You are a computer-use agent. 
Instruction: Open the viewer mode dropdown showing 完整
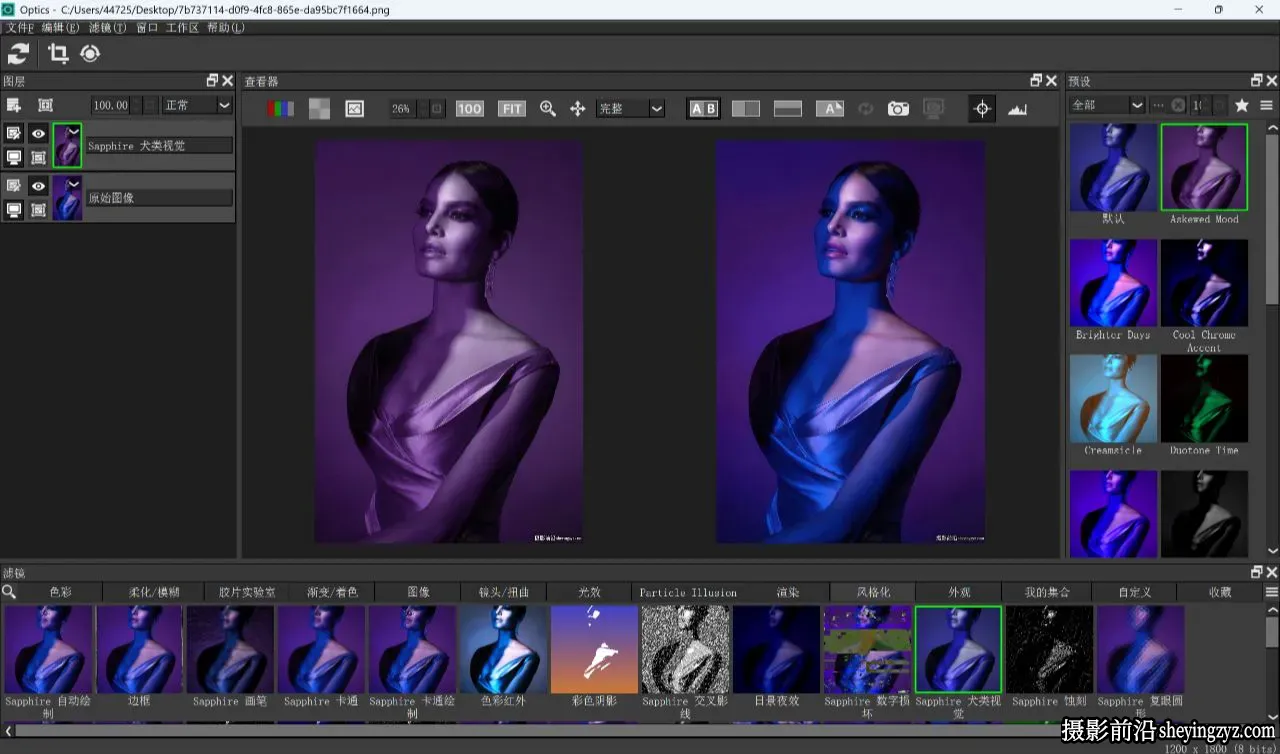630,109
